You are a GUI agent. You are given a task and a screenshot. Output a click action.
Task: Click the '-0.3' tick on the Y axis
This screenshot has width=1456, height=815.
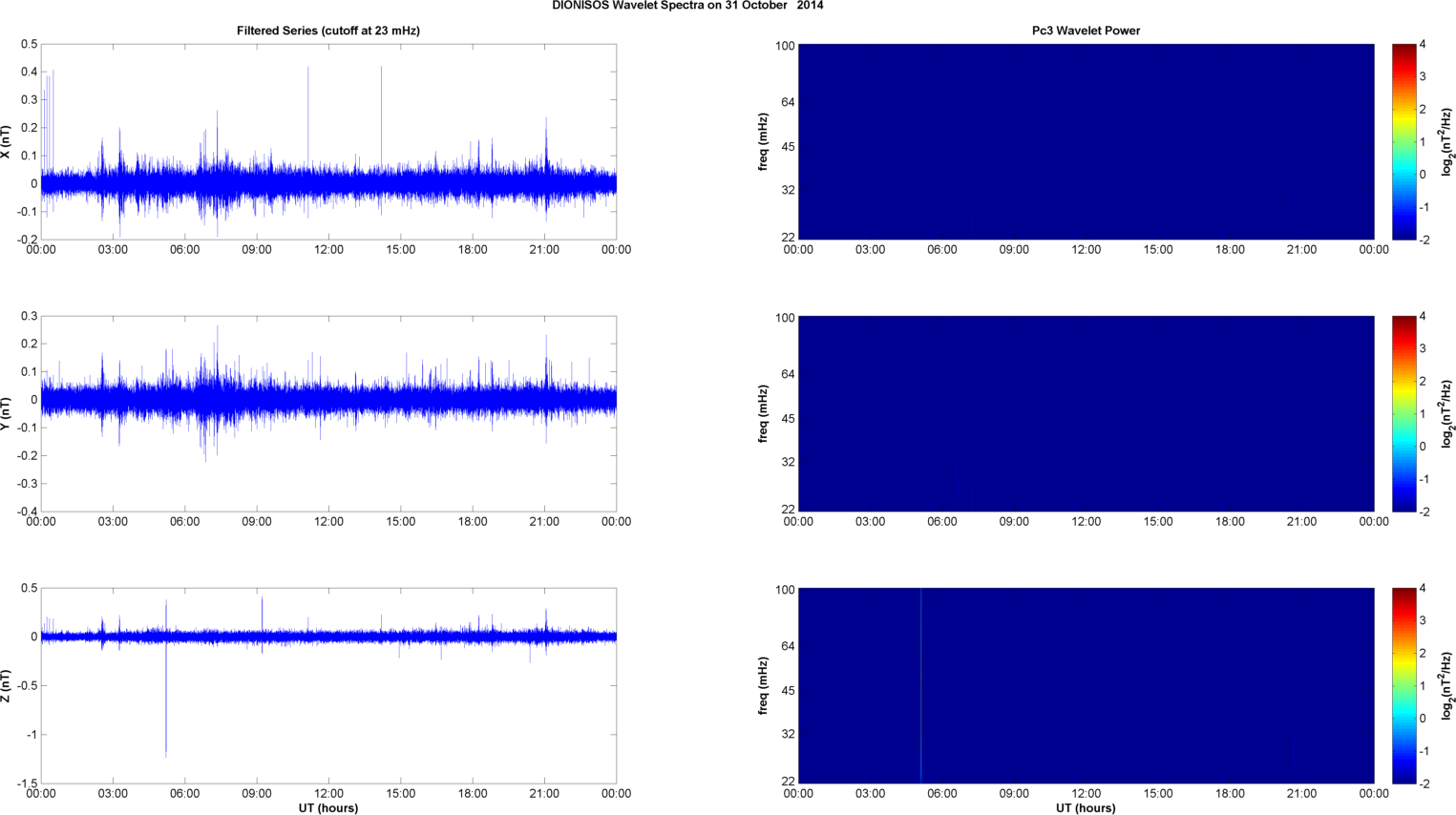point(27,484)
